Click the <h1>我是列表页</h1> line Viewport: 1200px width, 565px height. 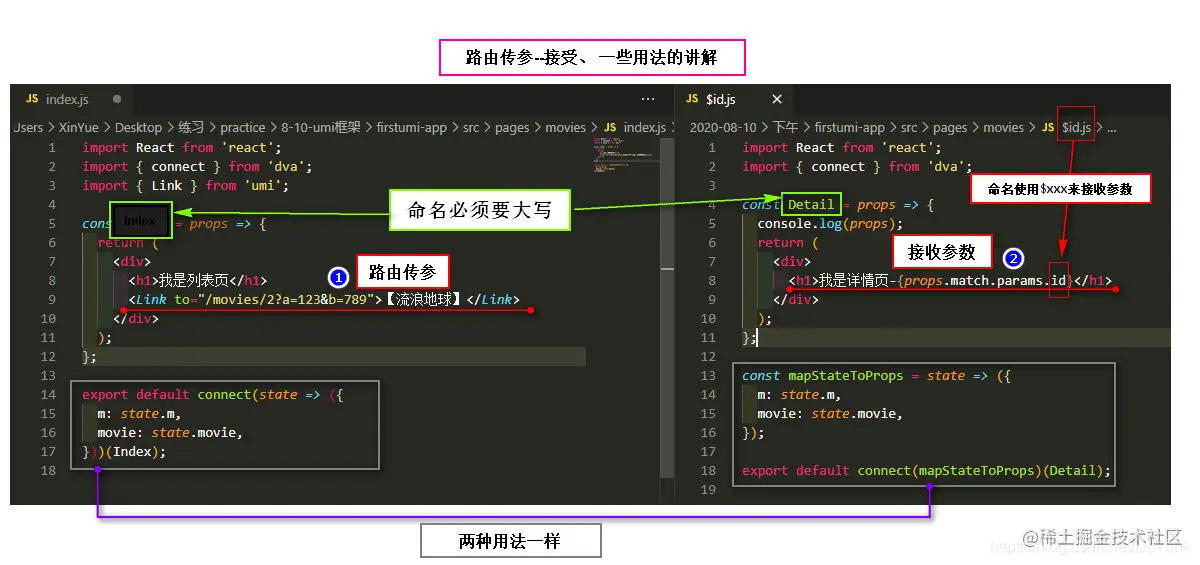point(197,280)
